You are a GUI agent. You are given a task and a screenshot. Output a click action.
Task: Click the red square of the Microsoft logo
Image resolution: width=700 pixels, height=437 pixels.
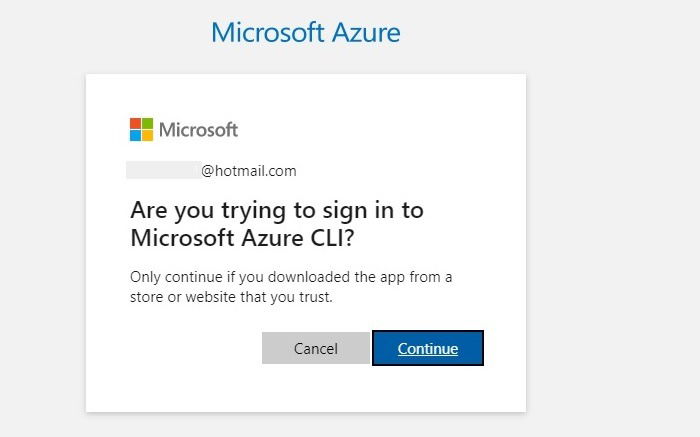coord(135,123)
